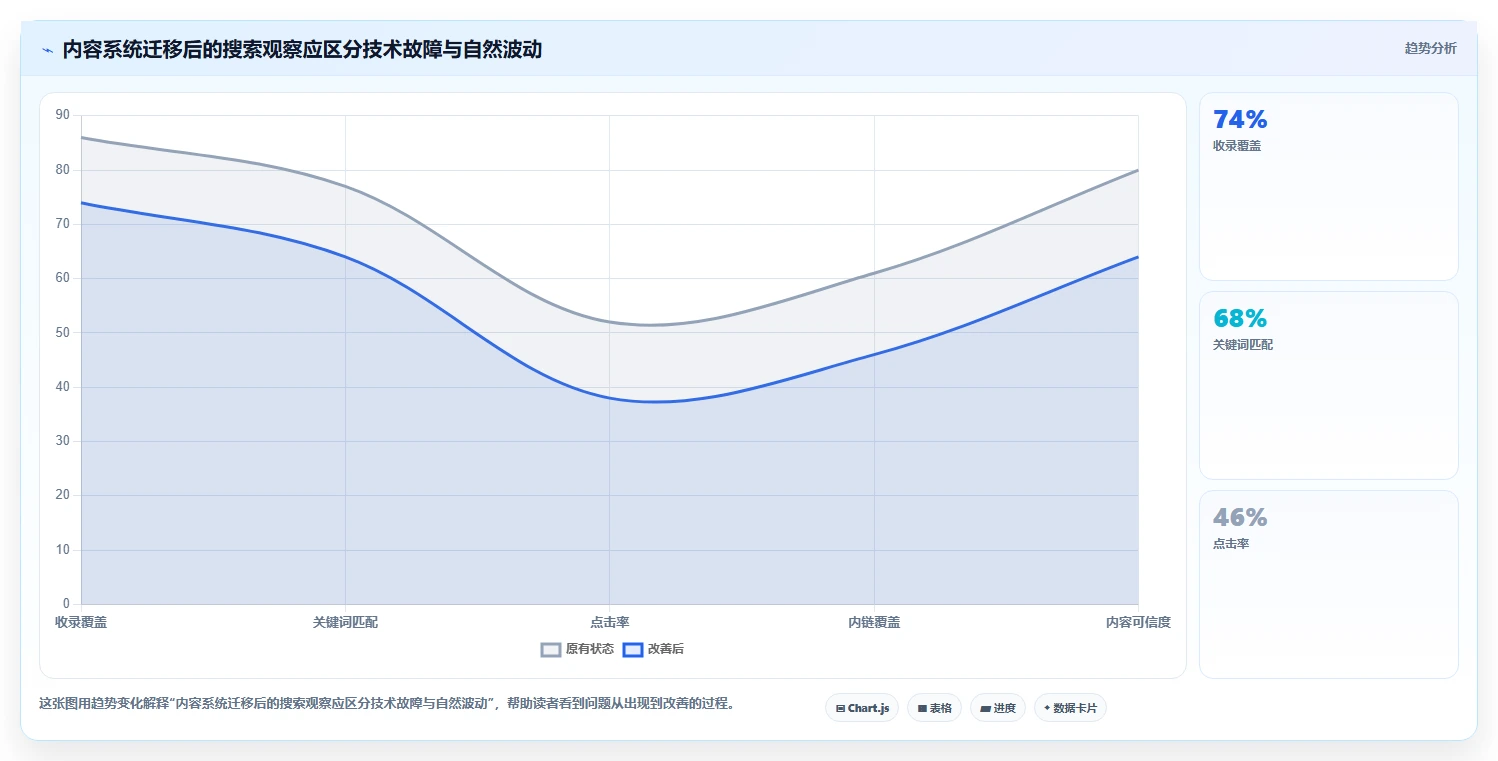Click the 50 y-axis tick label
The width and height of the screenshot is (1498, 761).
point(63,332)
